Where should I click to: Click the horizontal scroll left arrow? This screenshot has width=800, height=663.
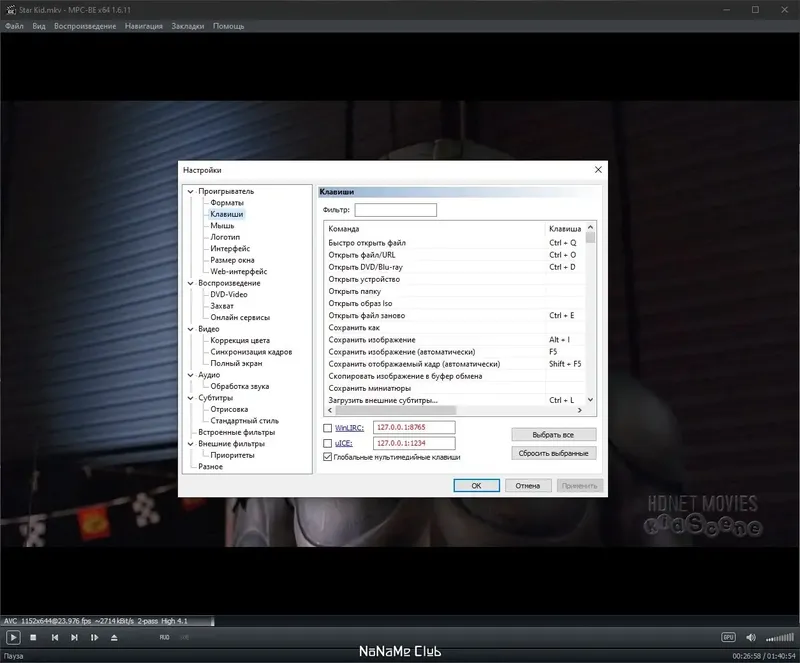pyautogui.click(x=330, y=410)
